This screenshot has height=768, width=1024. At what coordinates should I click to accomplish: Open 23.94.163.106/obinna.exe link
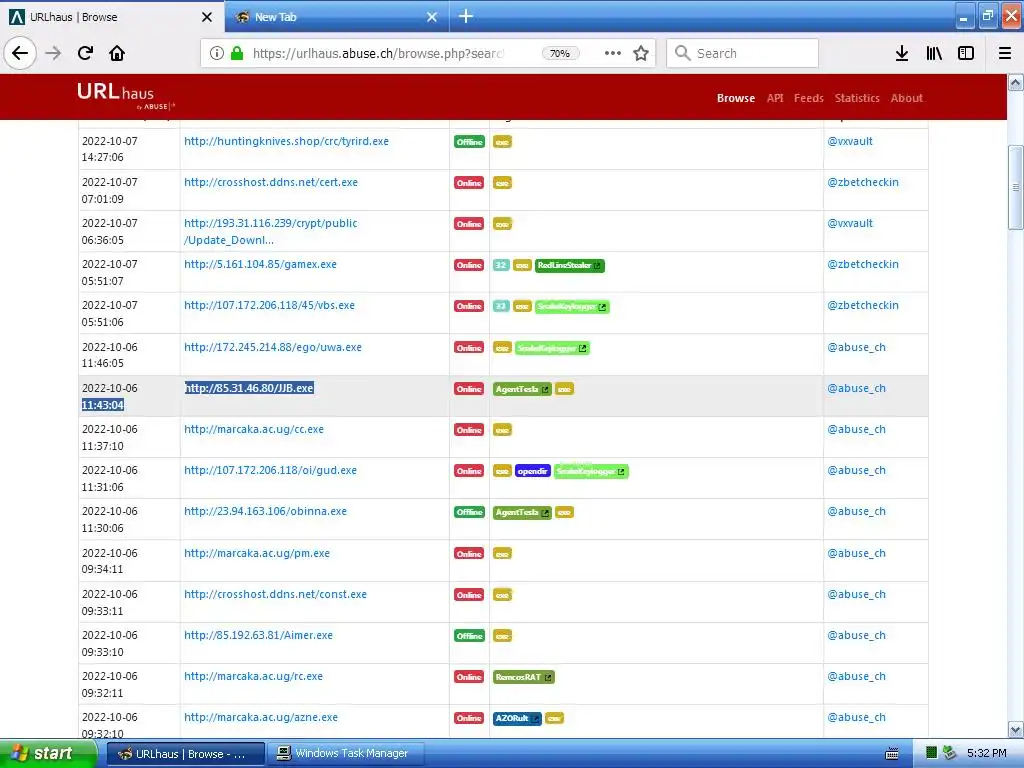pyautogui.click(x=265, y=511)
